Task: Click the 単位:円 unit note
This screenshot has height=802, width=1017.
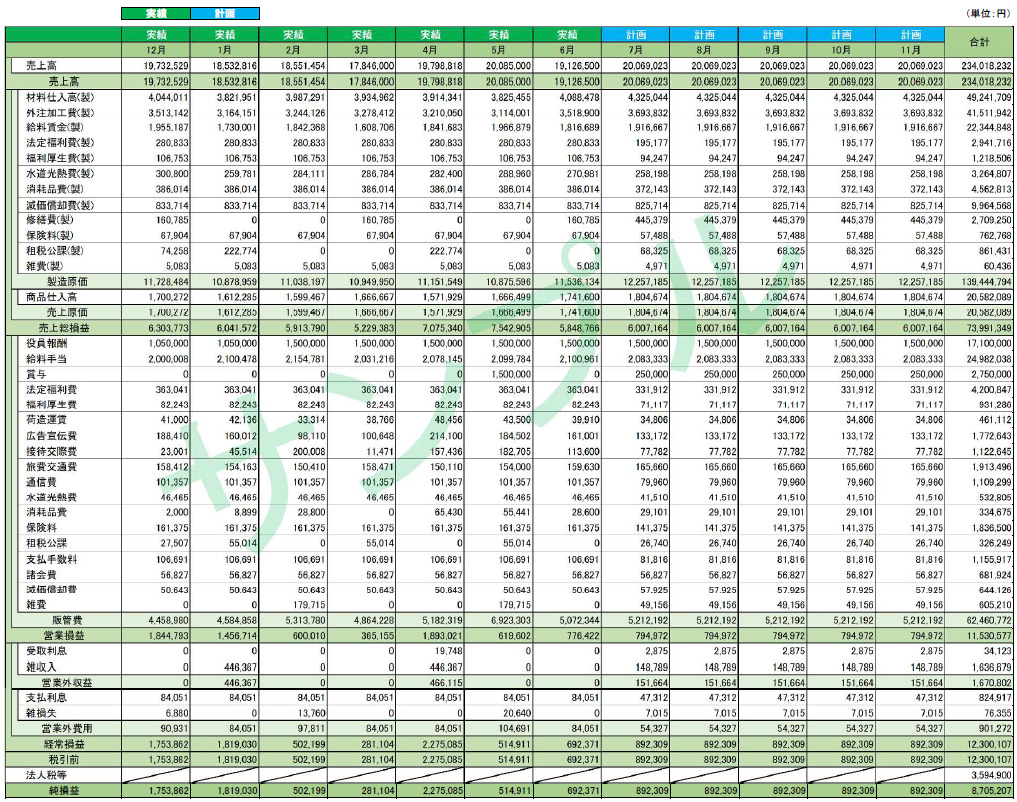Action: pos(988,13)
